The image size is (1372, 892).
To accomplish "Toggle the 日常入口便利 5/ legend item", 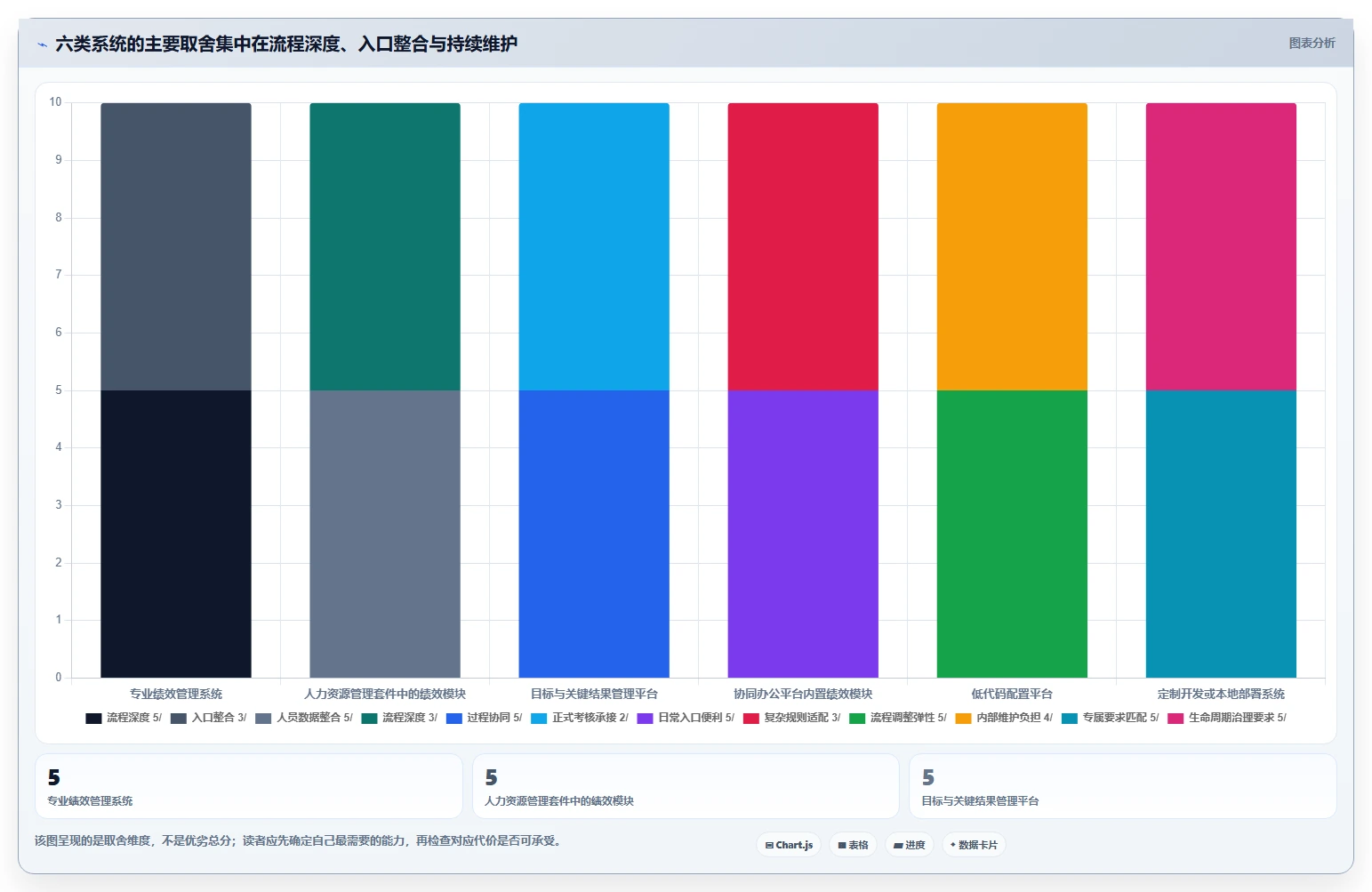I will (x=686, y=718).
